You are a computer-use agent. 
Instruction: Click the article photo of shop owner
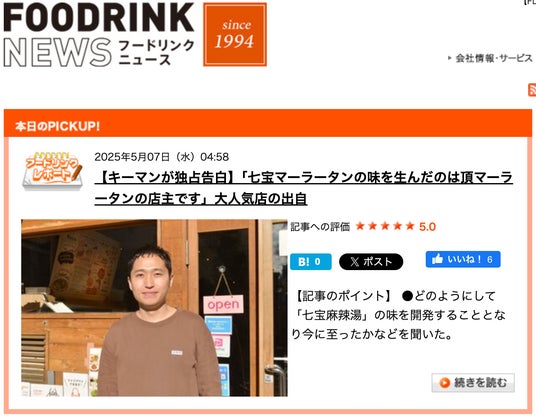154,308
